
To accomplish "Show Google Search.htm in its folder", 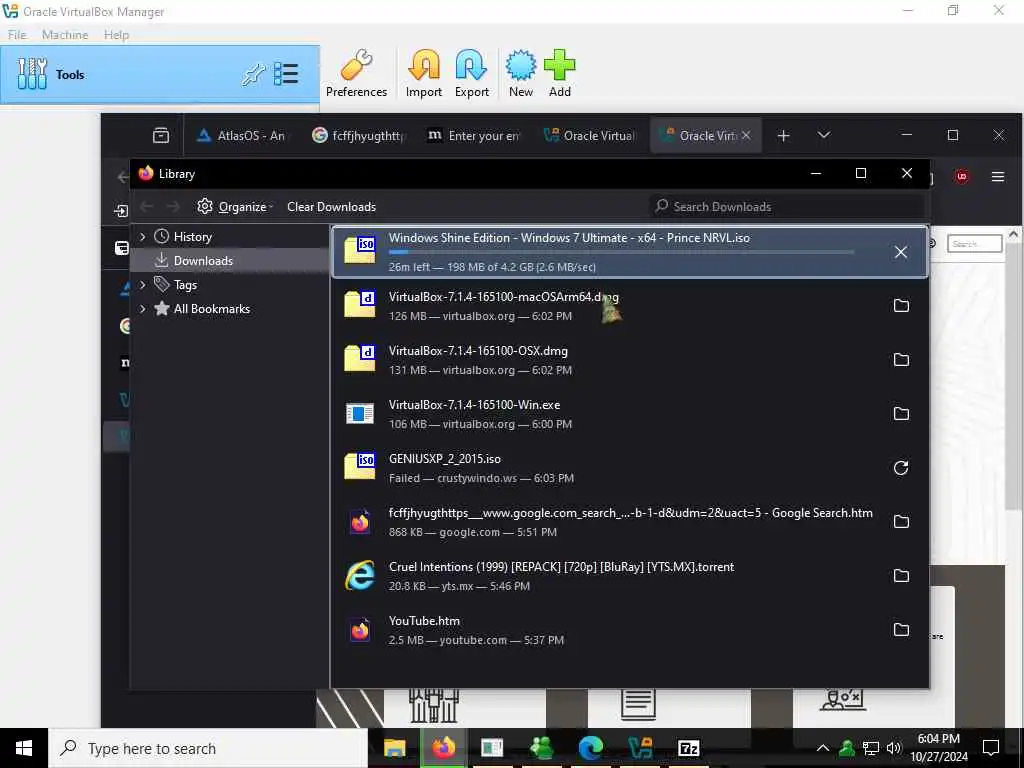I will point(901,522).
